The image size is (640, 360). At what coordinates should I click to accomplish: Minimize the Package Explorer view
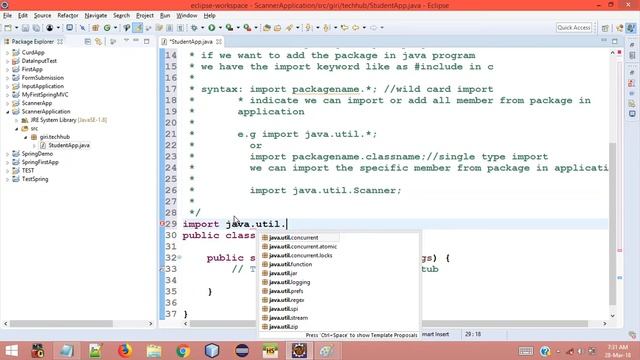[136, 41]
